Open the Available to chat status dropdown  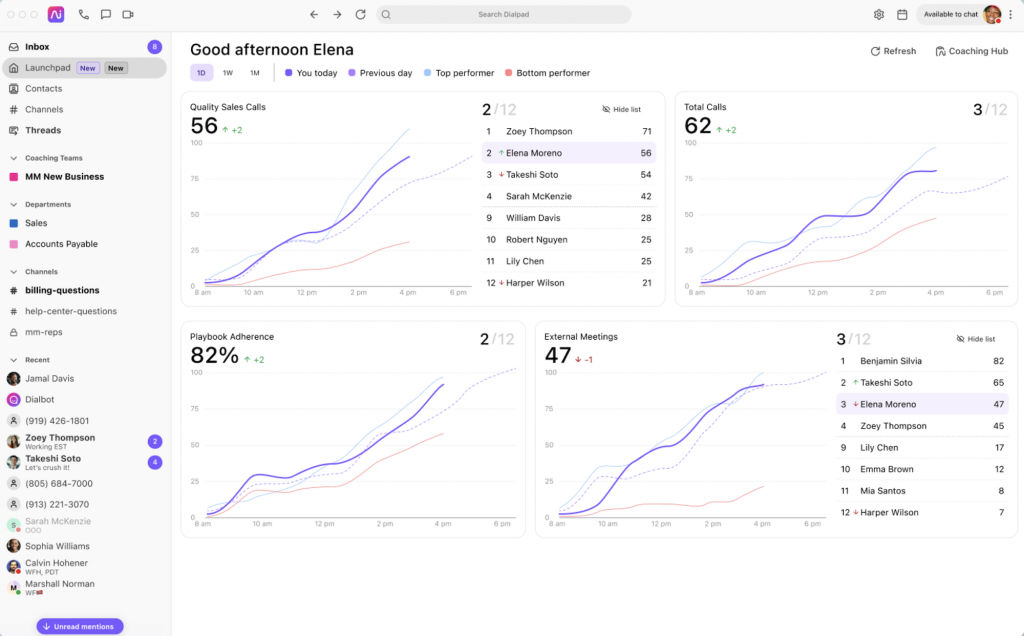click(x=950, y=15)
